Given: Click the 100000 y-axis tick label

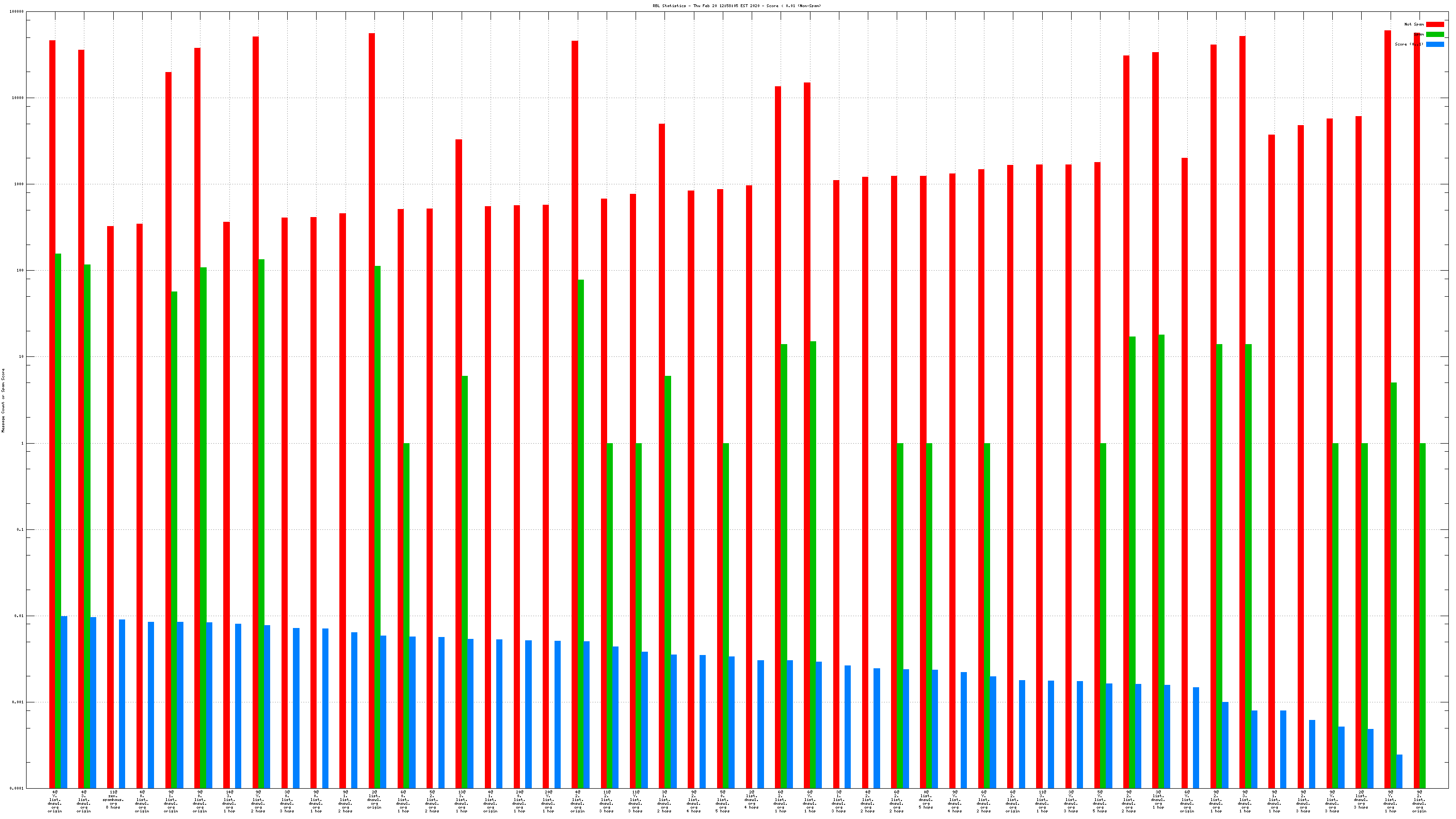Looking at the screenshot, I should tap(17, 11).
